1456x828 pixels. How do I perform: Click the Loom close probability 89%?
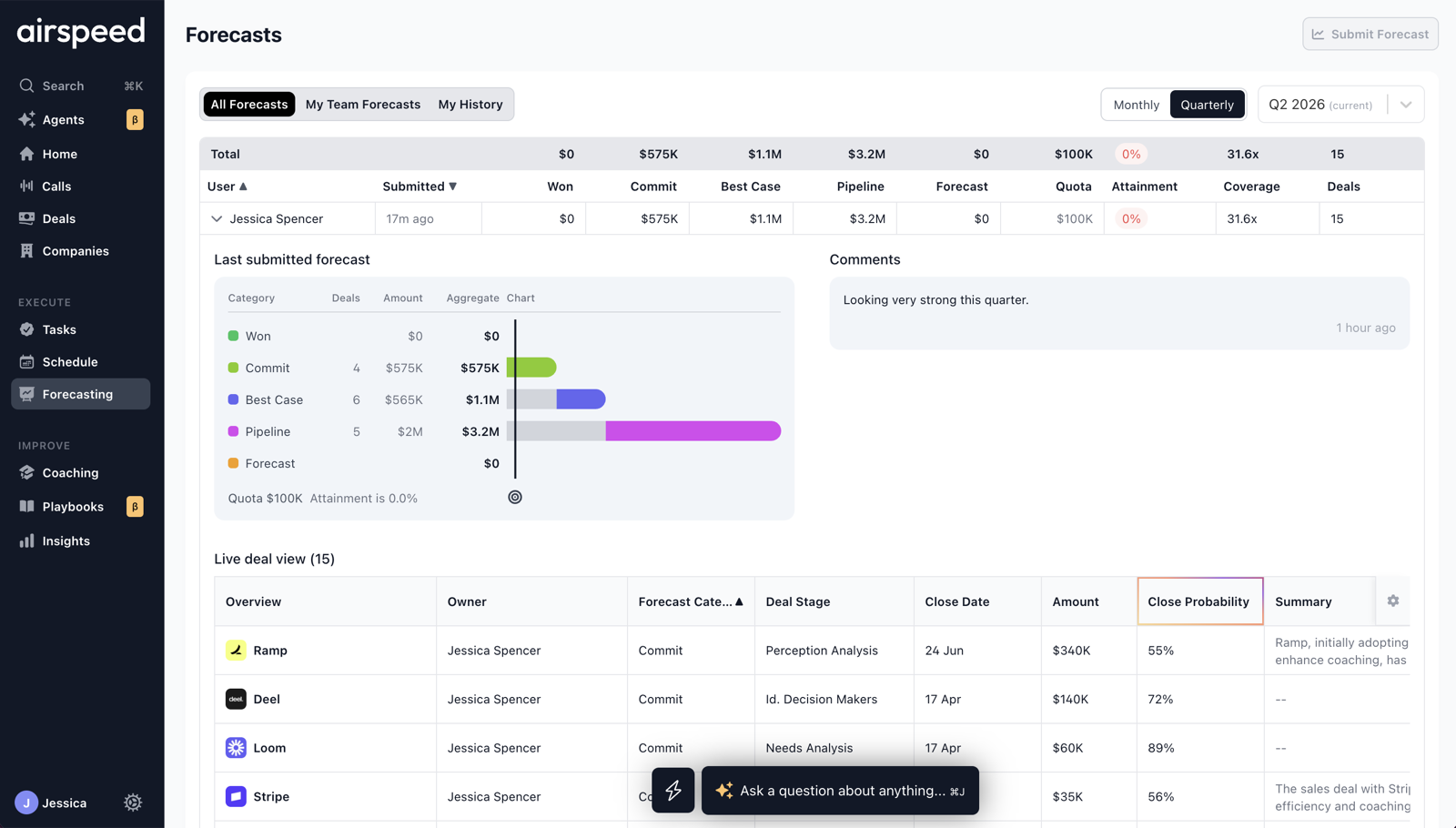click(1160, 748)
